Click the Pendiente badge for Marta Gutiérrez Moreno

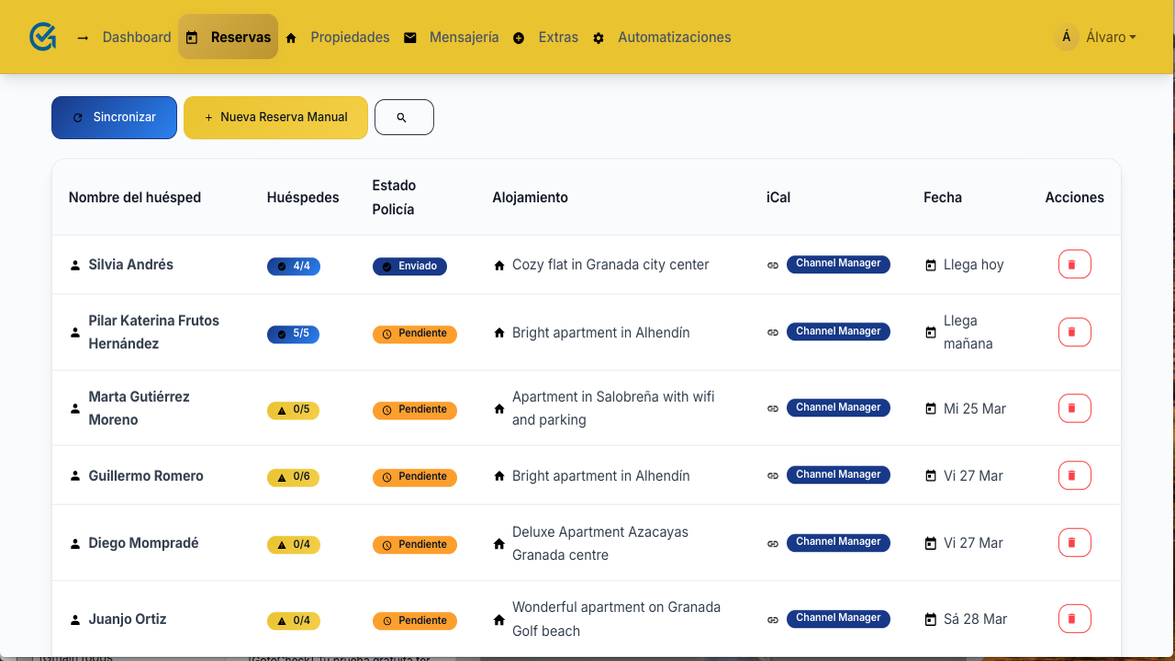[x=415, y=409]
